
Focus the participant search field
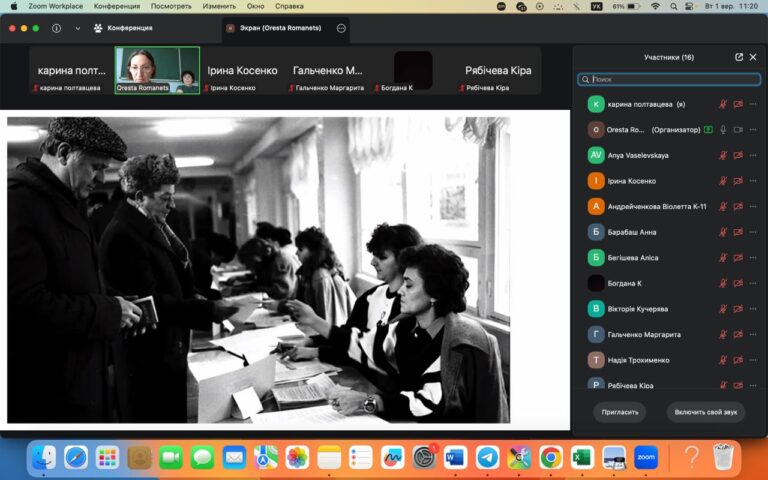pyautogui.click(x=669, y=79)
